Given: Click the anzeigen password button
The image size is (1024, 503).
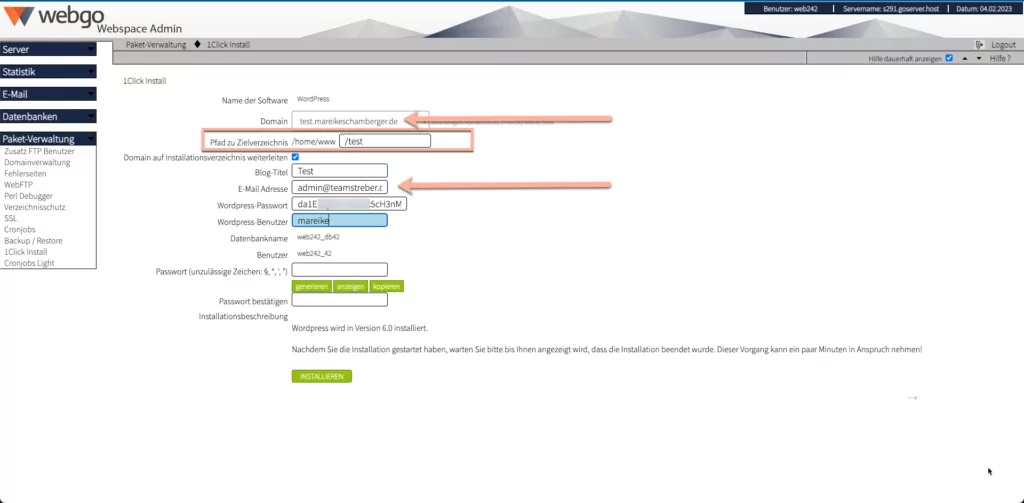Looking at the screenshot, I should click(x=351, y=287).
